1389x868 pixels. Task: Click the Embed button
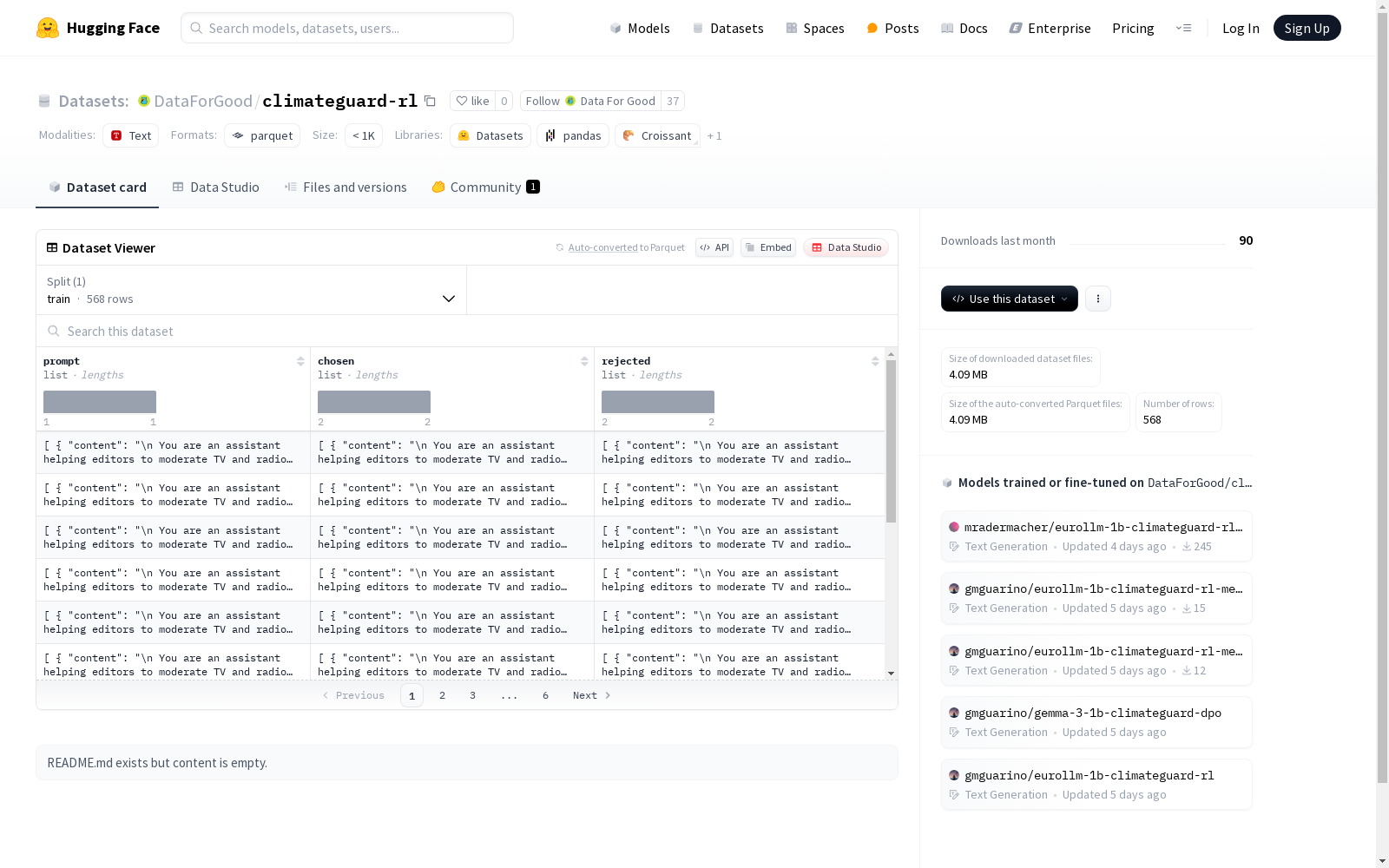coord(768,247)
